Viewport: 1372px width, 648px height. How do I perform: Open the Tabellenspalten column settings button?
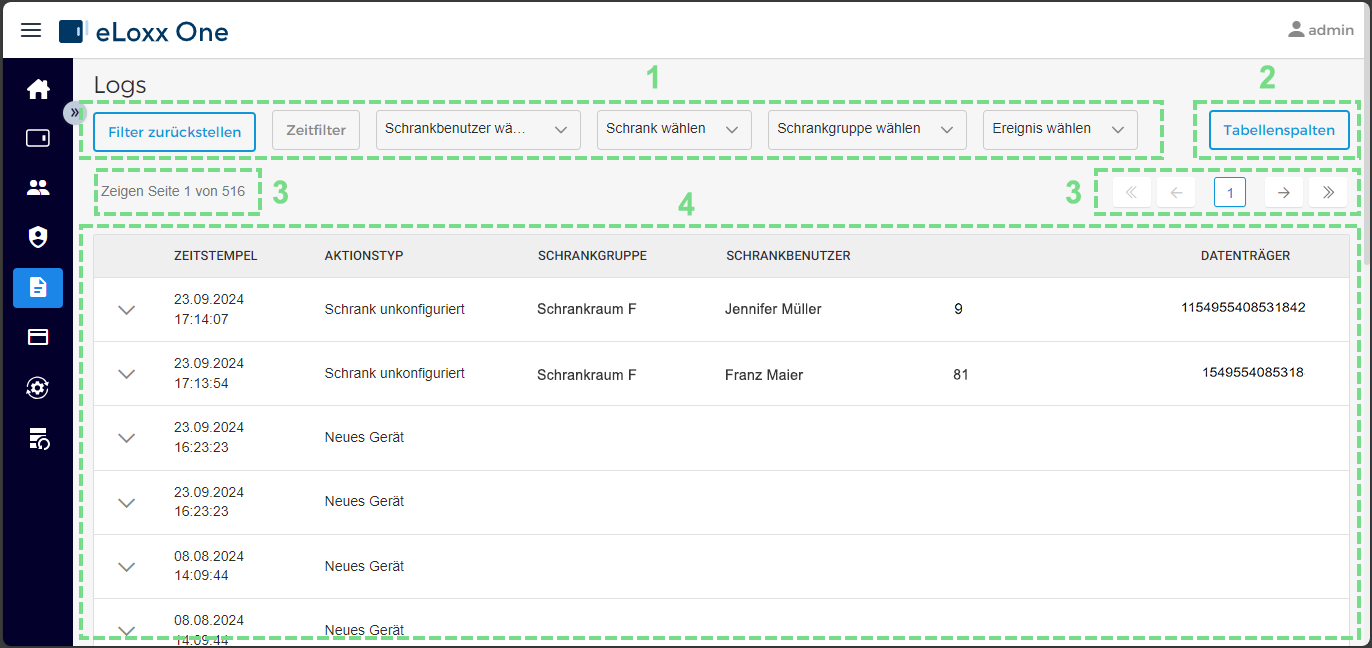(1278, 130)
